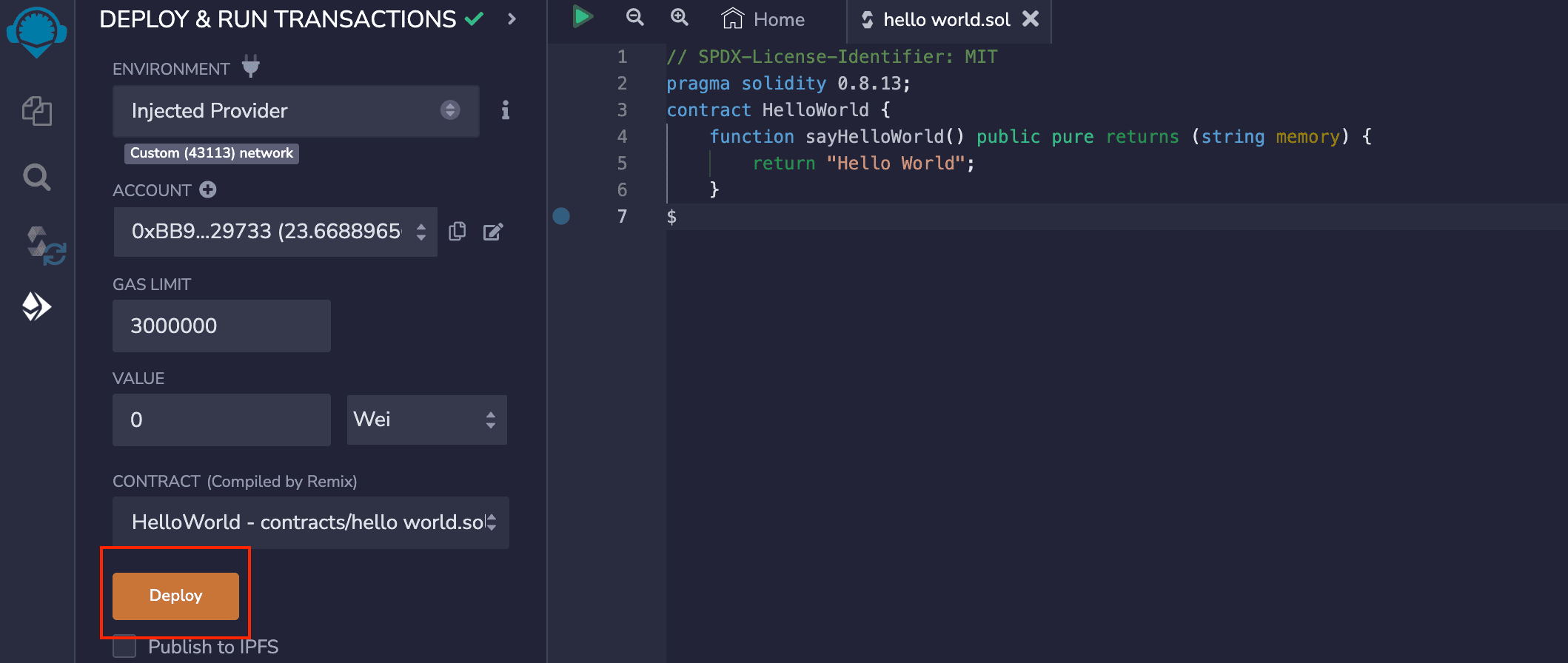
Task: Copy the account address to clipboard
Action: [458, 232]
